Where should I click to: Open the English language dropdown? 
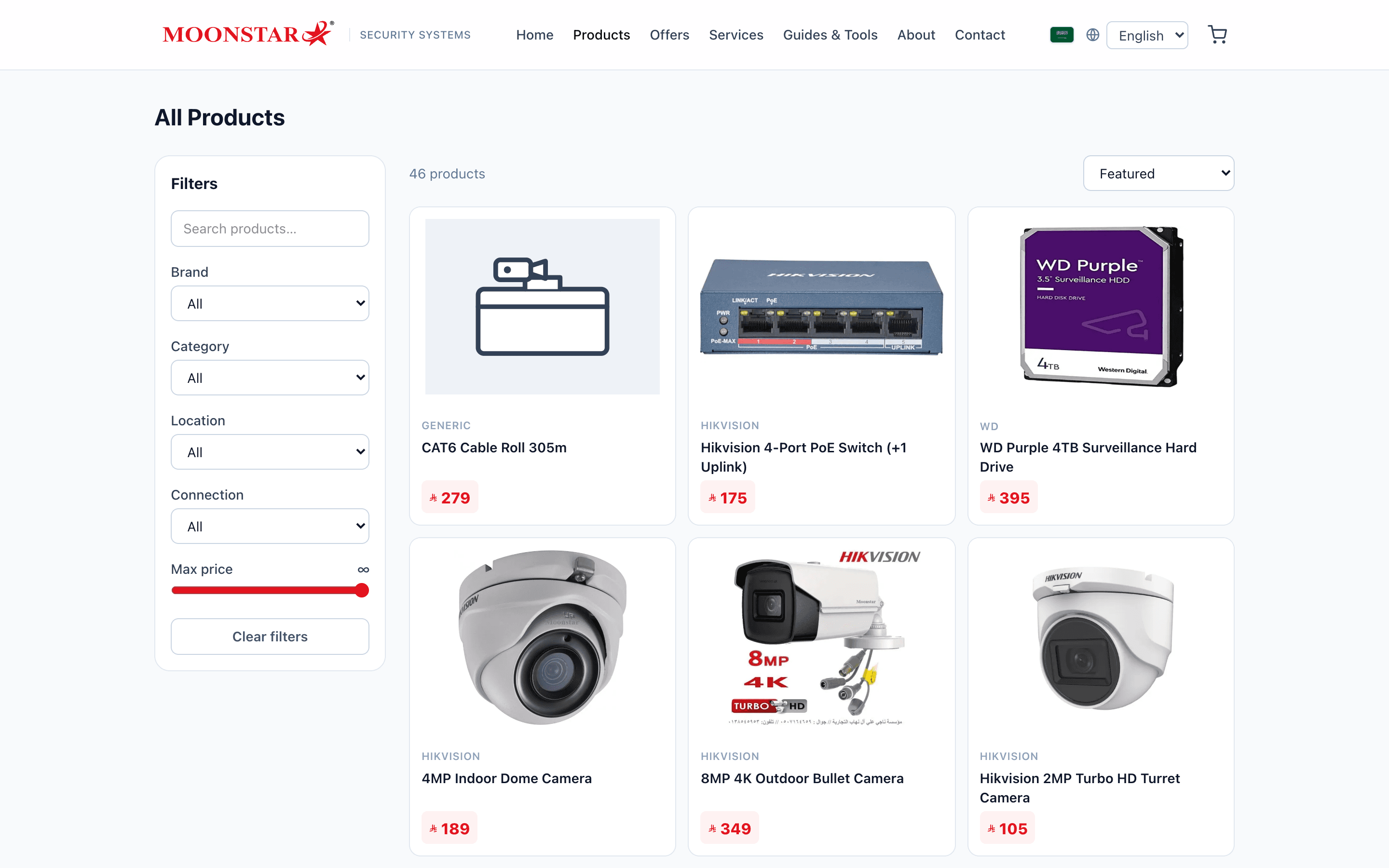click(1147, 35)
